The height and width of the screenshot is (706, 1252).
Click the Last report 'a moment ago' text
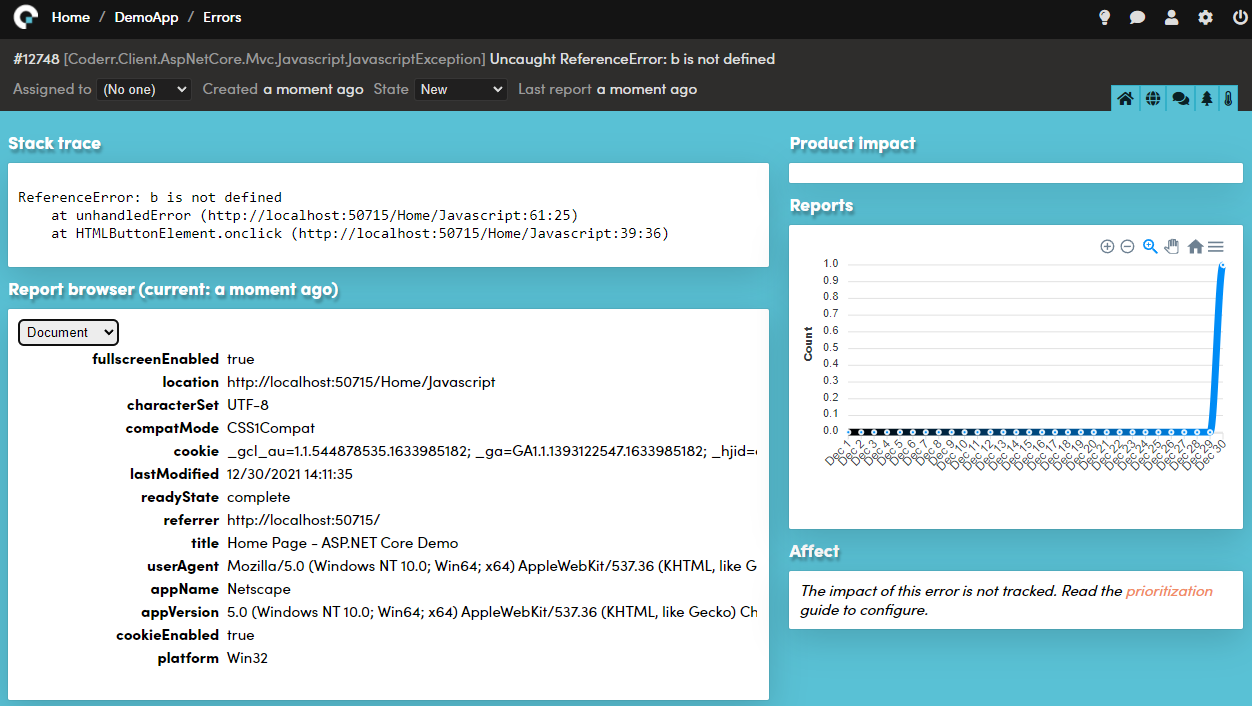click(647, 89)
